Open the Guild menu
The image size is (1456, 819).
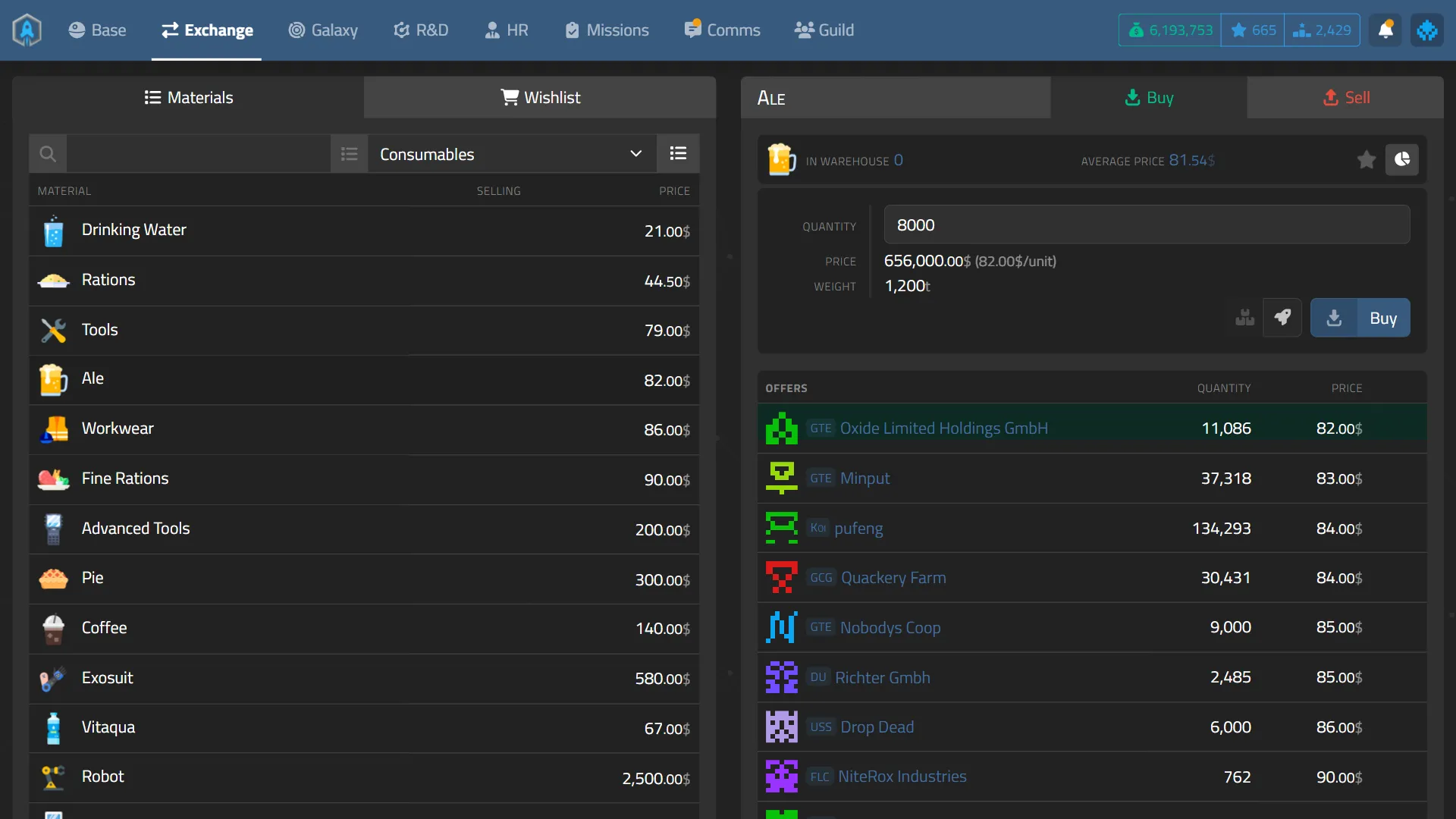click(x=824, y=30)
